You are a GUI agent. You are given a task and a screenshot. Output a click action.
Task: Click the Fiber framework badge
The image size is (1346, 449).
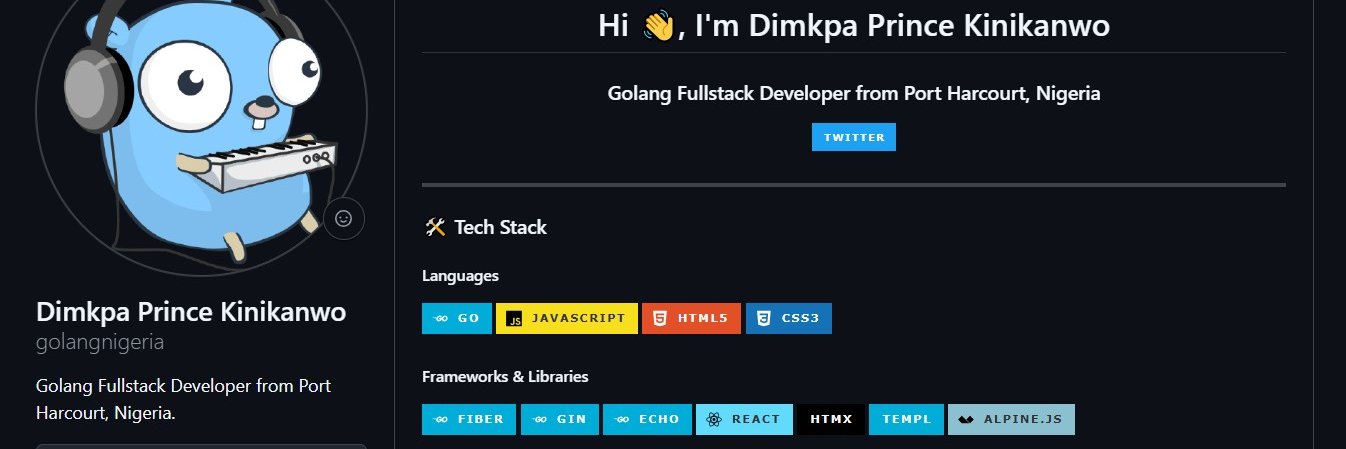[x=470, y=419]
